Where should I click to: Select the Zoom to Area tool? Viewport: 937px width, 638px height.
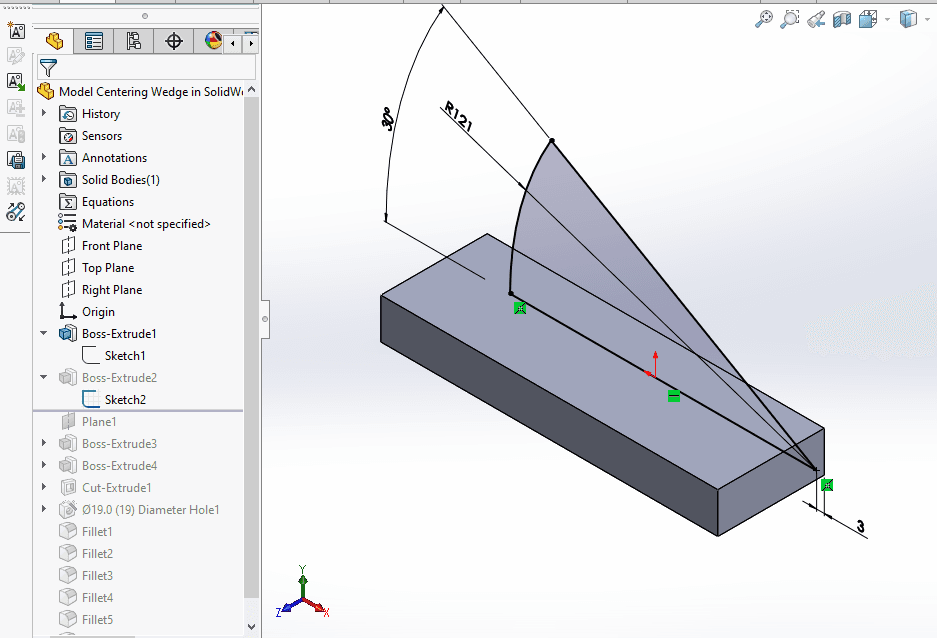(790, 18)
